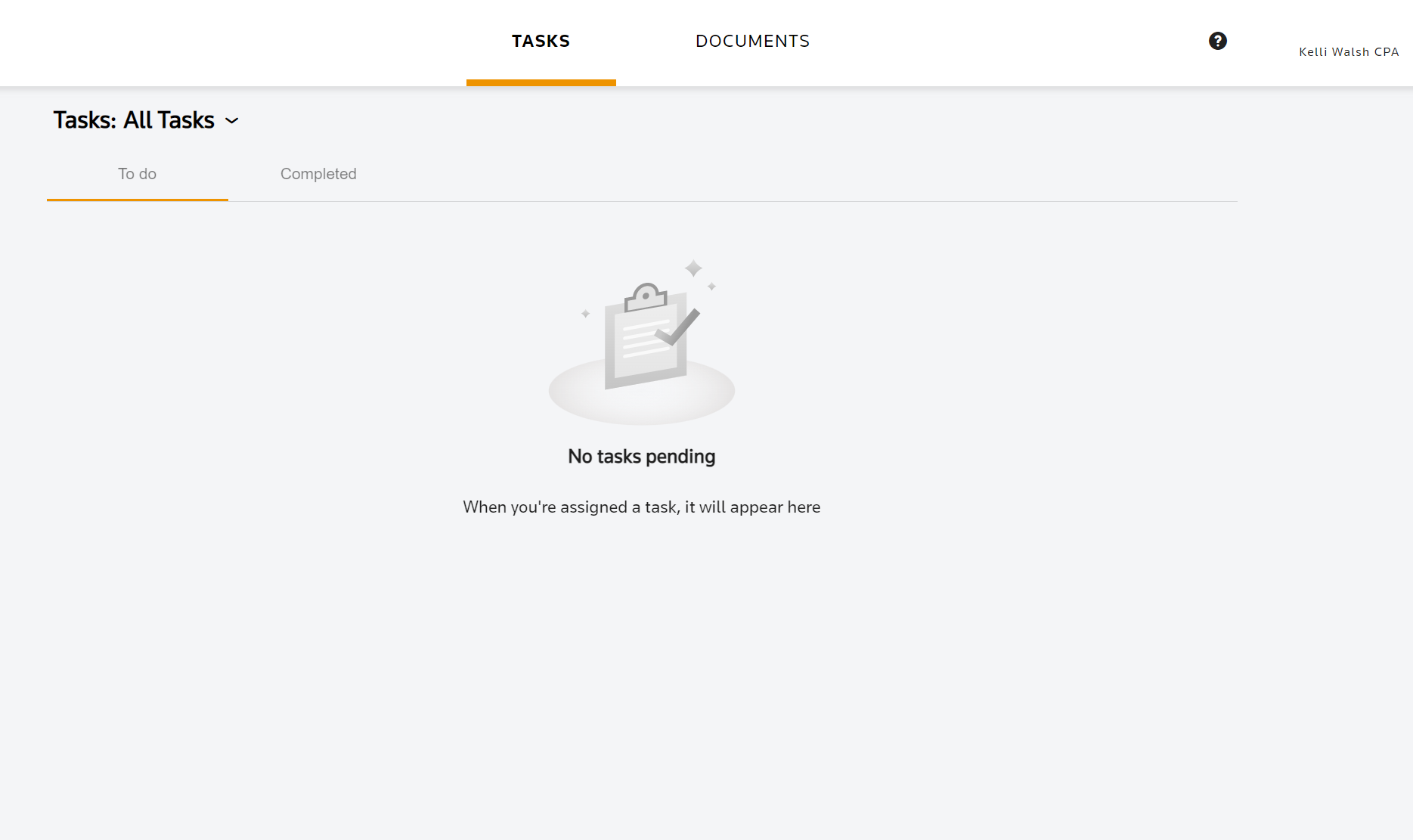
Task: Click the small sparkle left of the clipboard
Action: (x=585, y=314)
